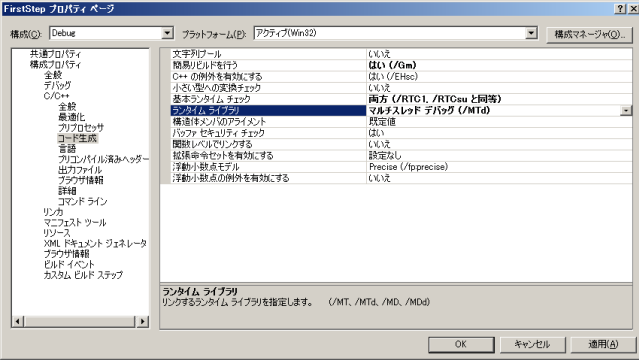Screen dimensions: 639x360
Task: Select コード生成 tree item
Action: point(77,138)
